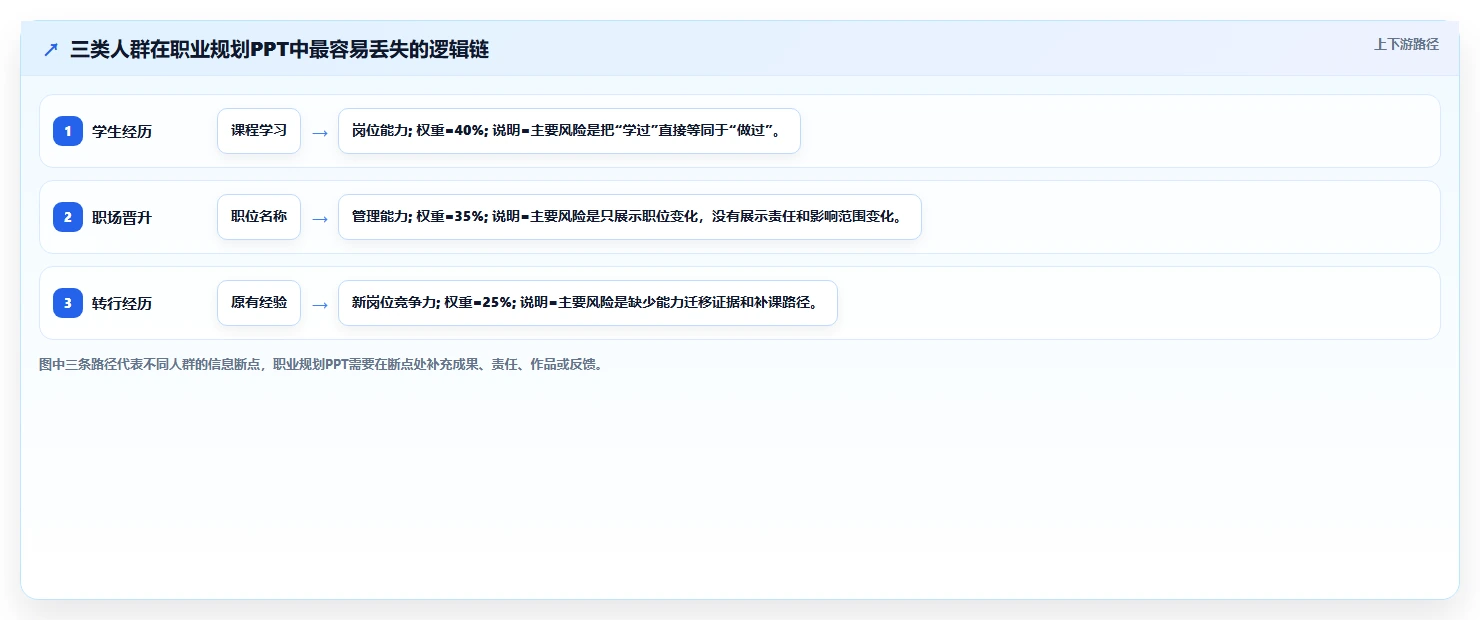The image size is (1480, 620).
Task: Click the 转行经历 row label
Action: pyautogui.click(x=122, y=303)
